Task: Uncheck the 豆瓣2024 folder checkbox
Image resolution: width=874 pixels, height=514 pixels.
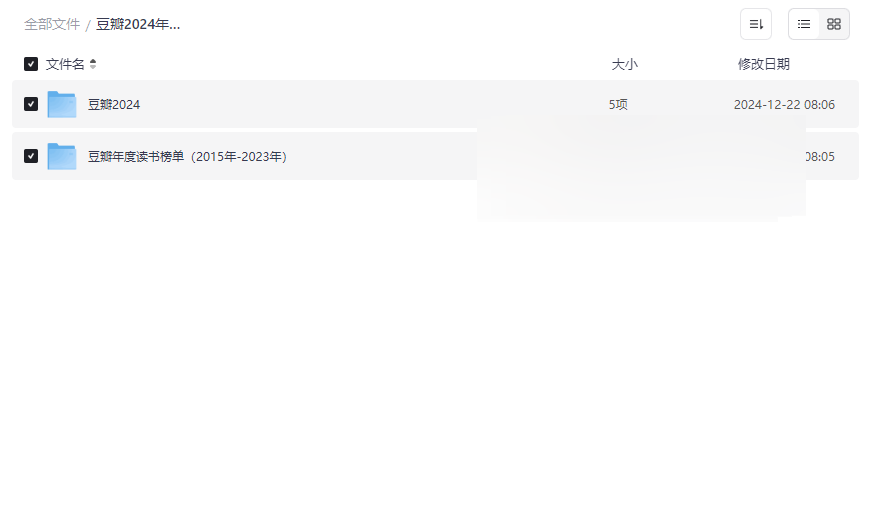Action: point(31,104)
